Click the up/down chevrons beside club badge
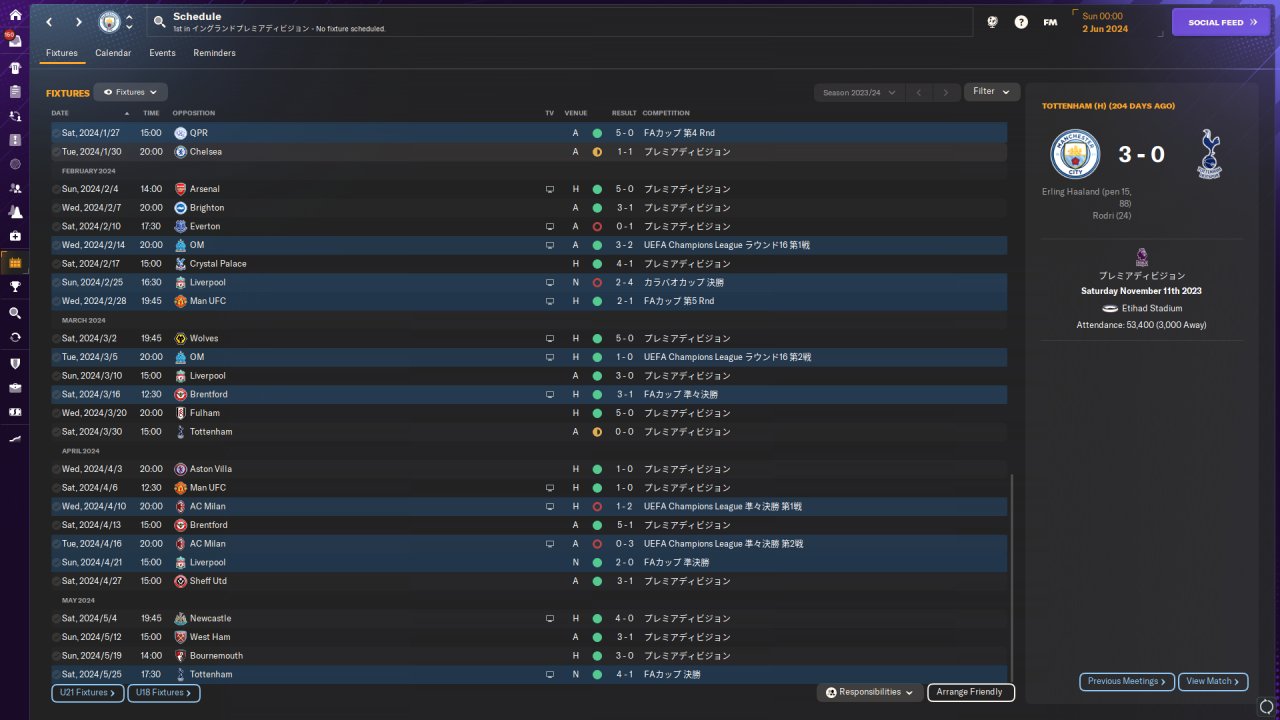 [x=129, y=22]
